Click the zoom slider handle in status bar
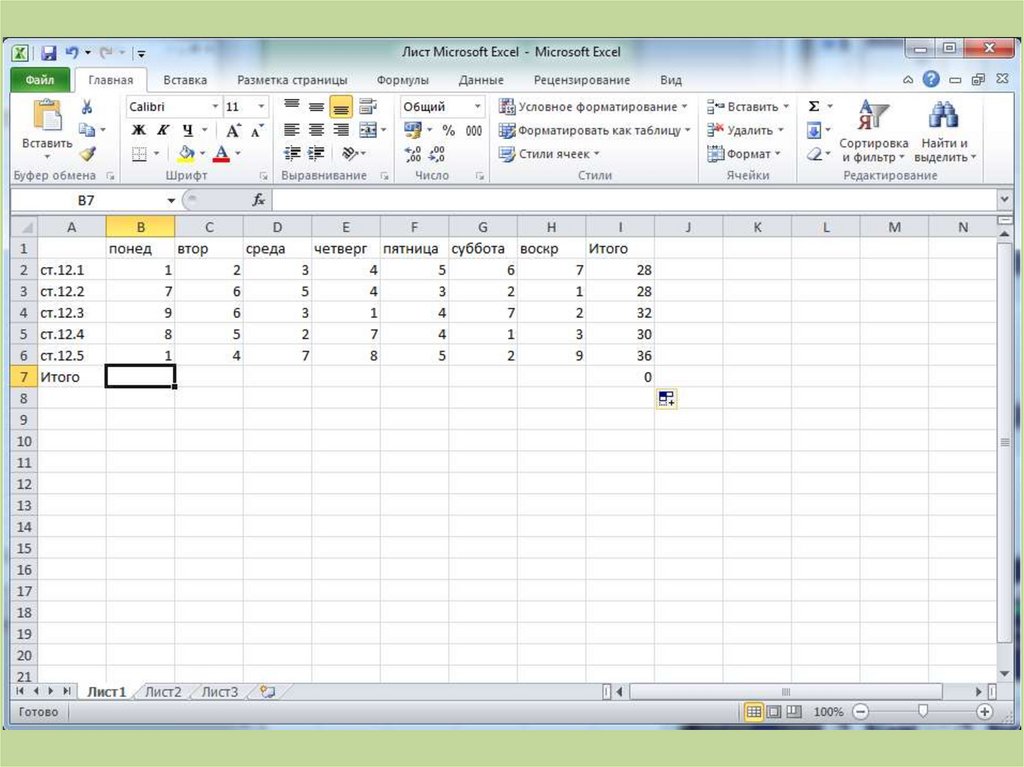Image resolution: width=1024 pixels, height=767 pixels. point(922,712)
